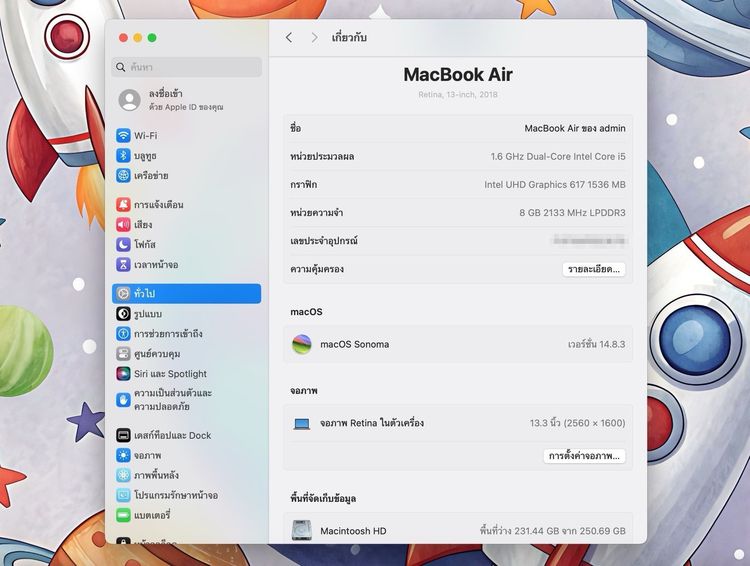Screen dimensions: 750x566
Task: Open Sound (เสียง) speaker icon
Action: (123, 224)
